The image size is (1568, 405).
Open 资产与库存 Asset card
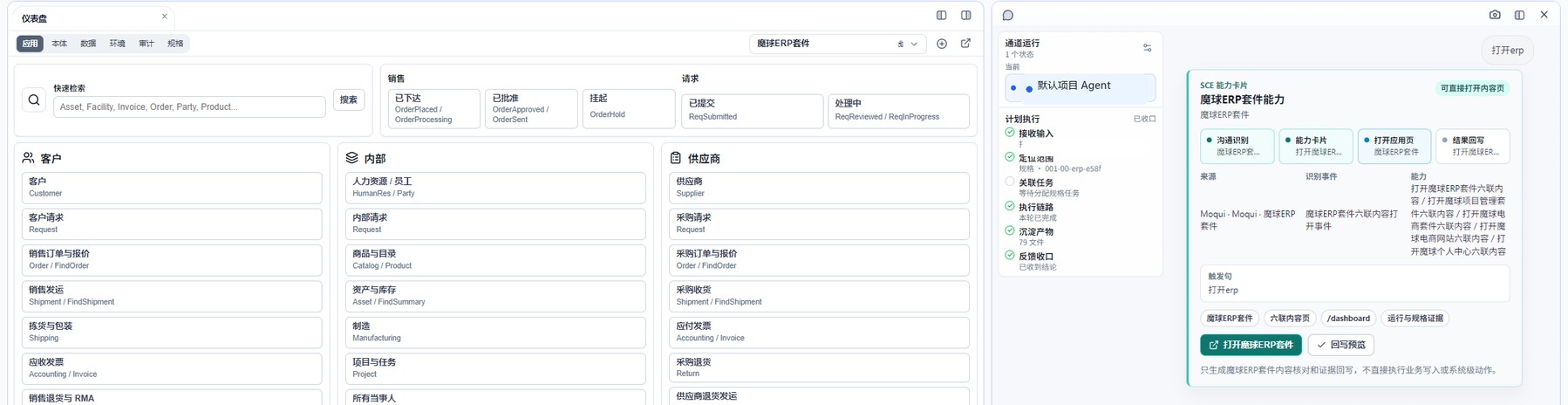click(x=495, y=296)
